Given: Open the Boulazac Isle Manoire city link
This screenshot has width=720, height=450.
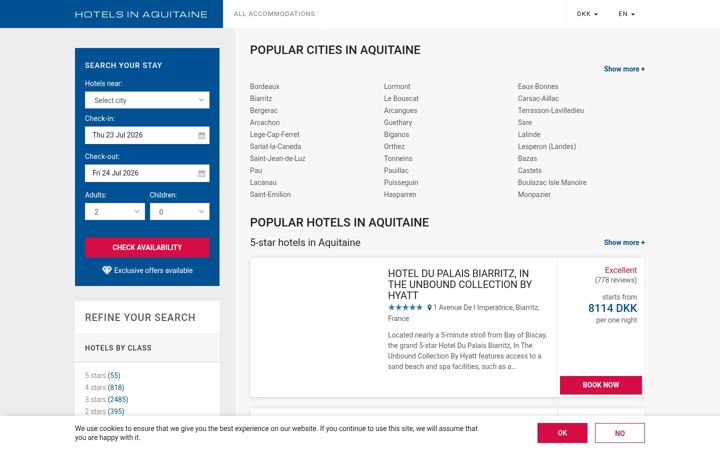Looking at the screenshot, I should (552, 182).
